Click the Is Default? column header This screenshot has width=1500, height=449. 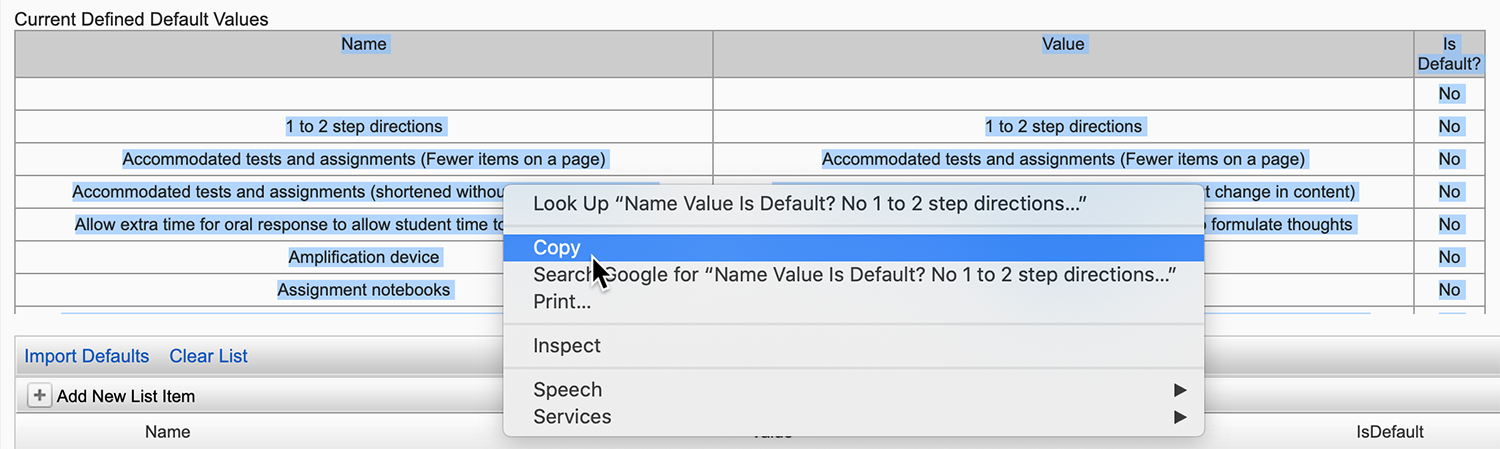click(x=1449, y=53)
